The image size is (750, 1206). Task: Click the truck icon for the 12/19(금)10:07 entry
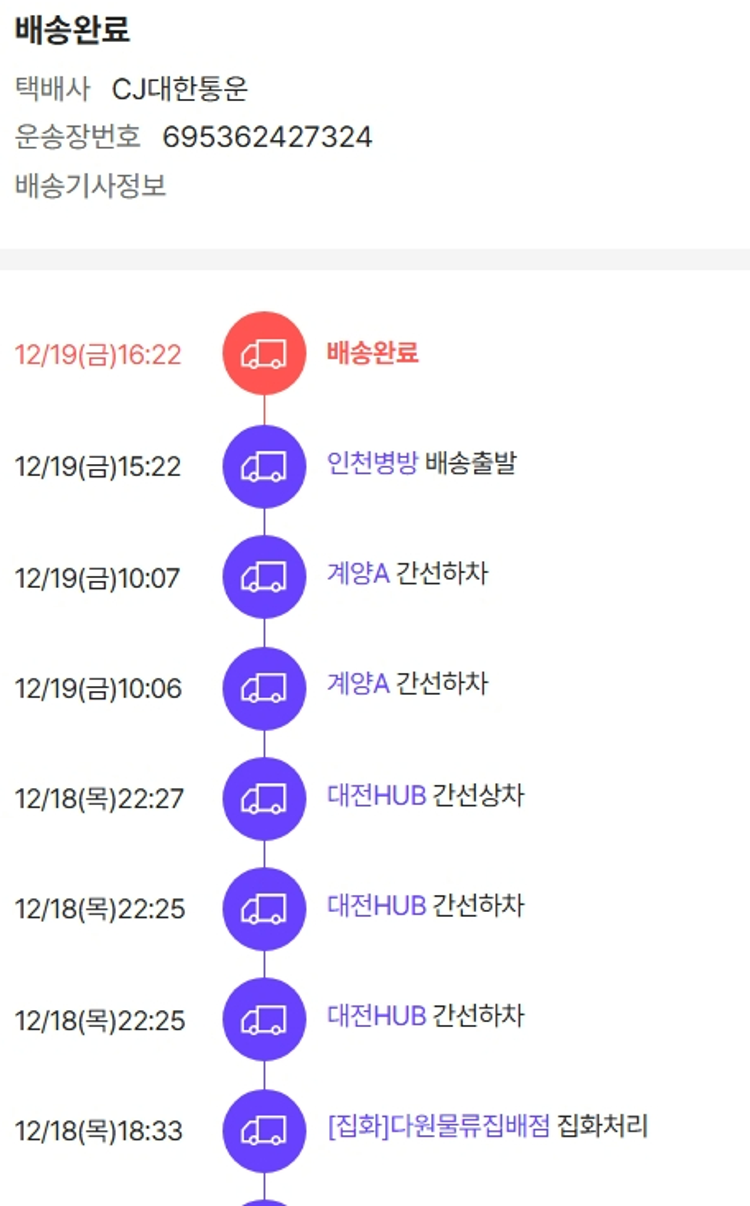tap(264, 577)
